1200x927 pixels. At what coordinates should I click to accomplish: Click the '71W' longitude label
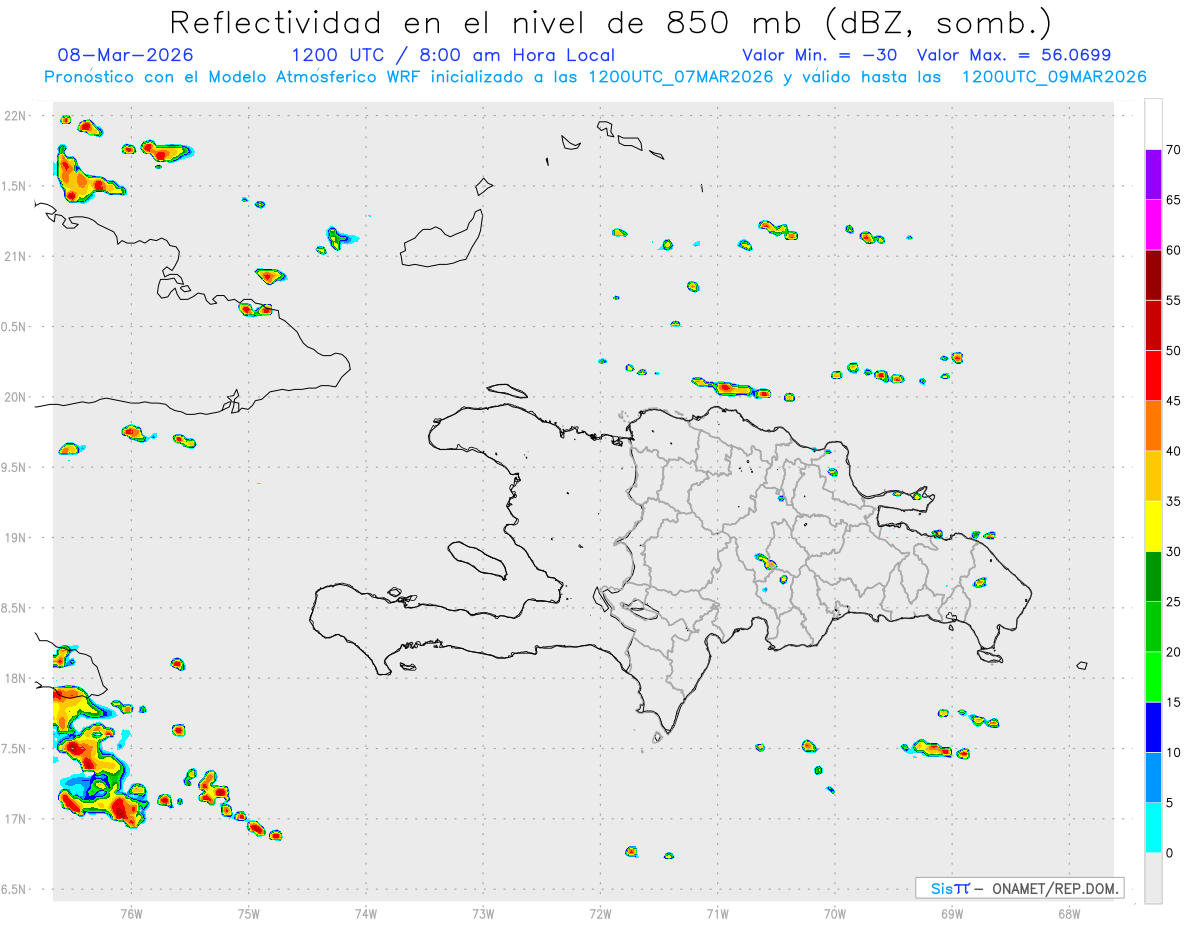pos(717,913)
